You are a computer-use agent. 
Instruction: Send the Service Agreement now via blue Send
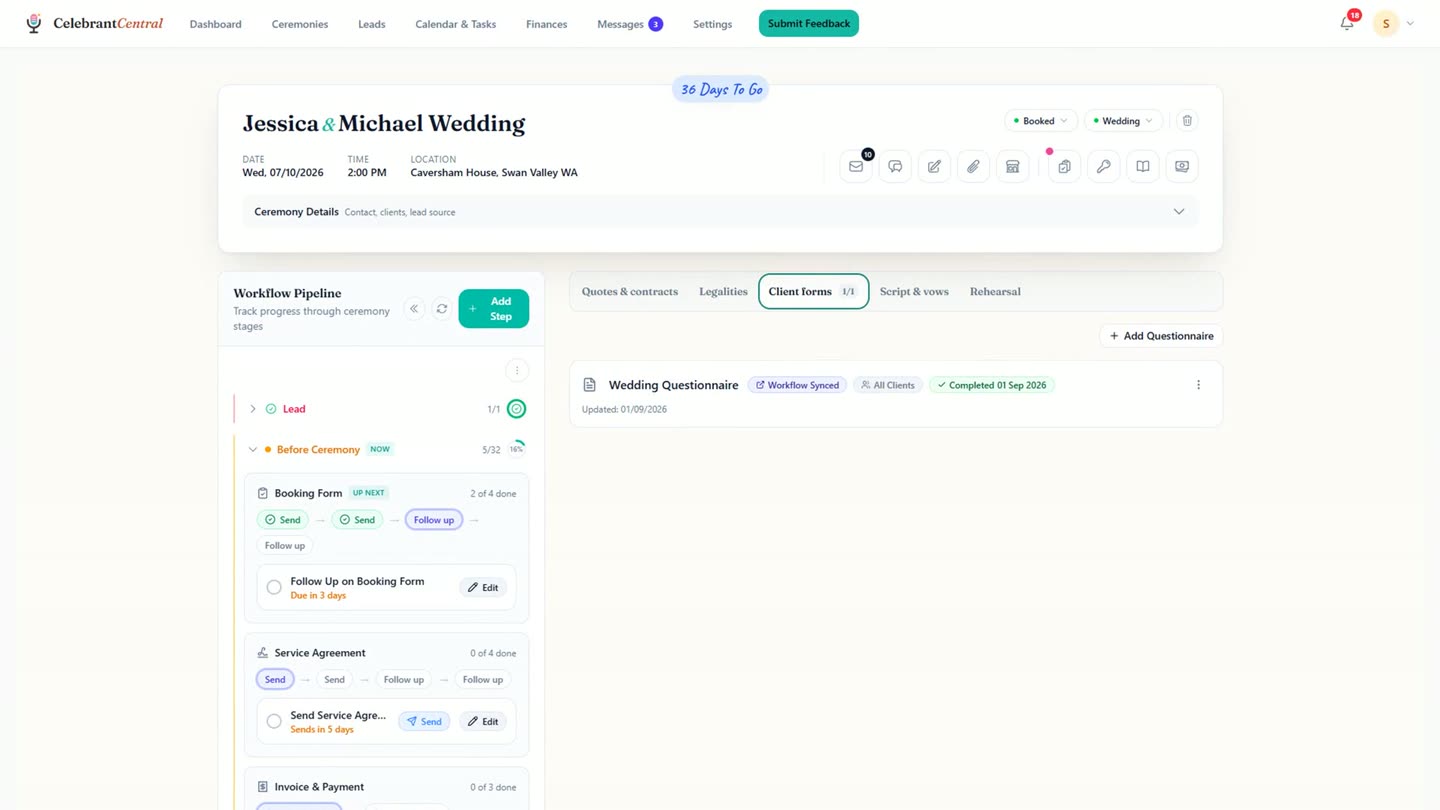point(424,721)
